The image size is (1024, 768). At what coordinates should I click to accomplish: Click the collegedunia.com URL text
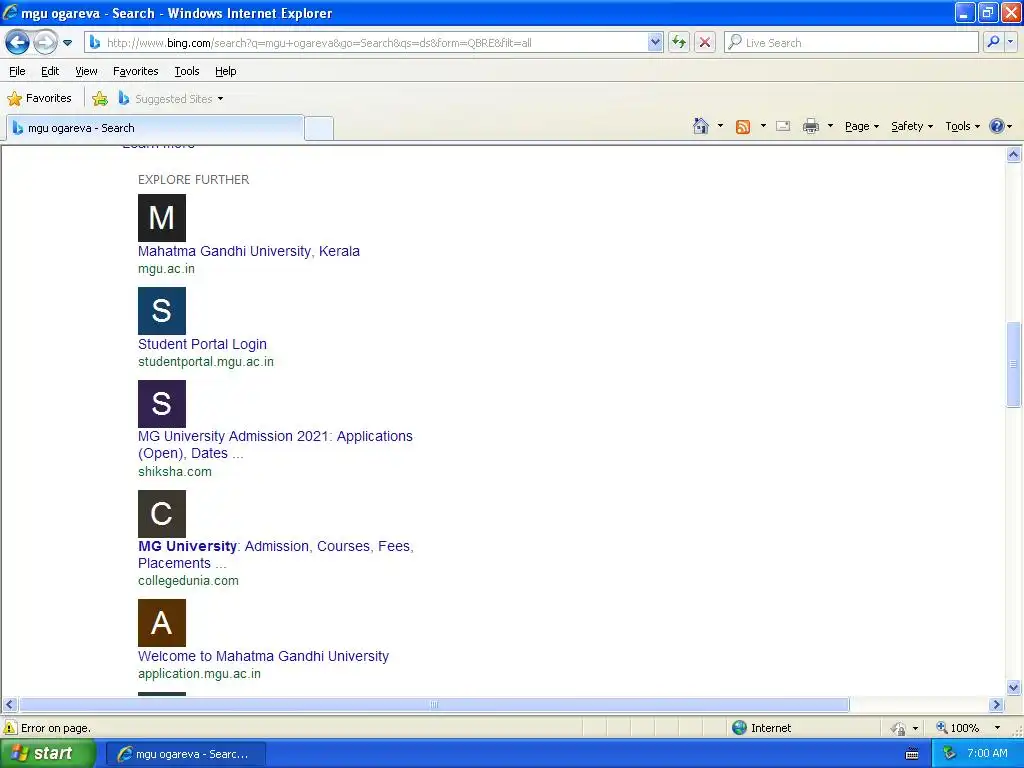[188, 581]
